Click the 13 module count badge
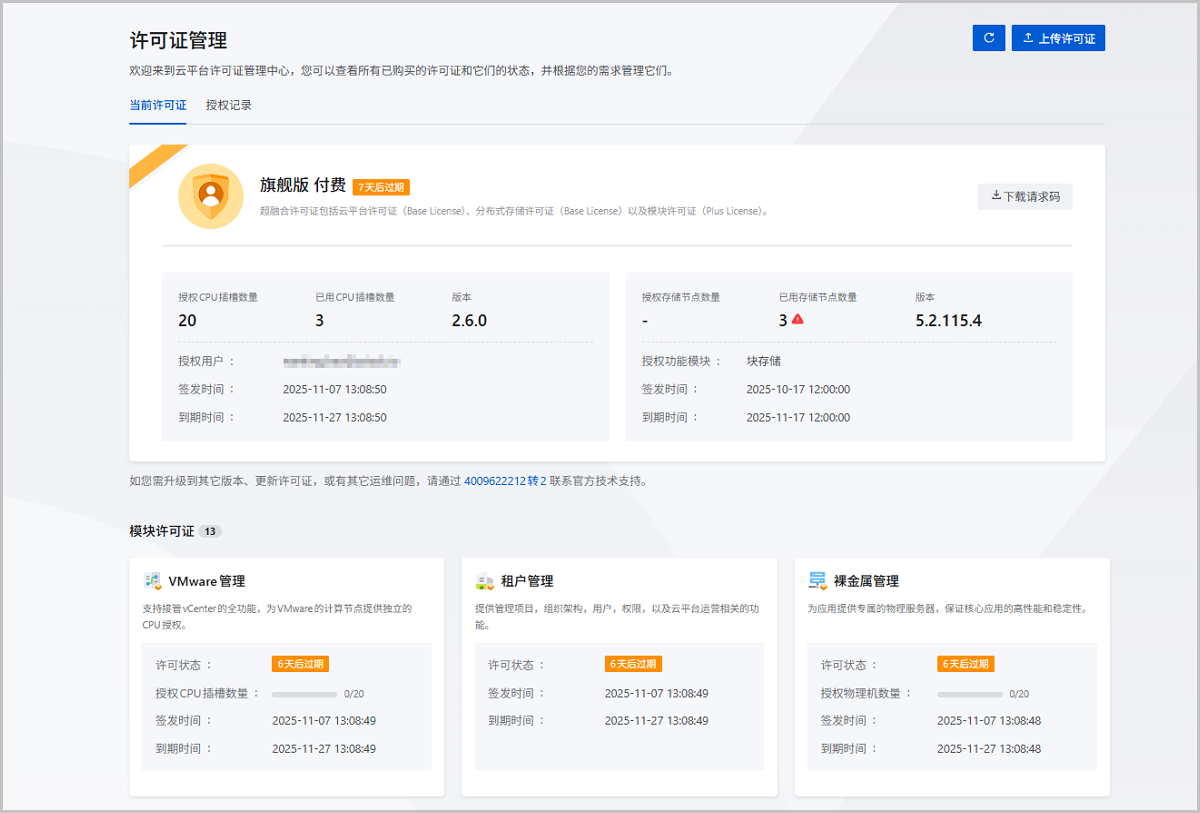Viewport: 1200px width, 813px height. click(210, 532)
